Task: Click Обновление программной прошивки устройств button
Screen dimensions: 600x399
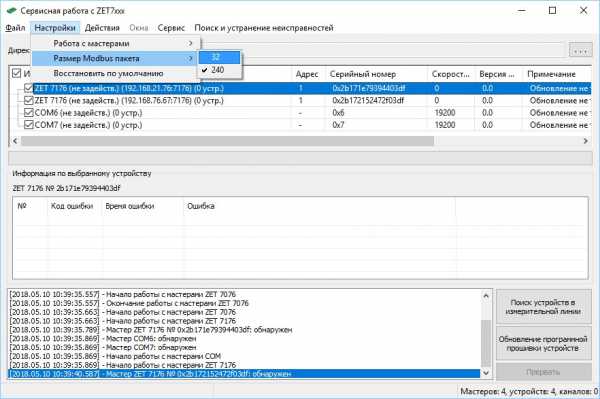Action: pyautogui.click(x=543, y=344)
